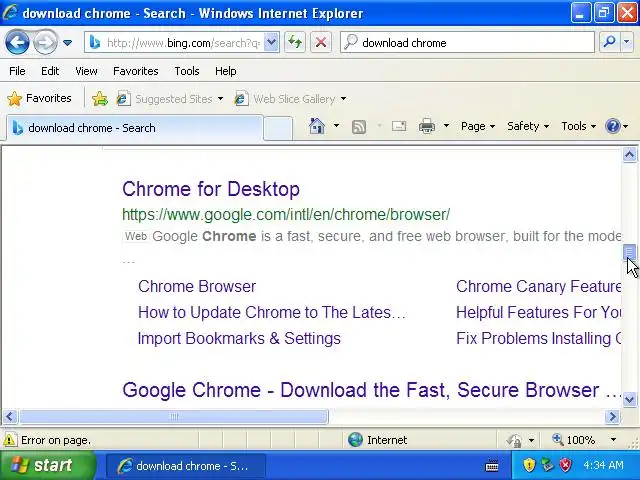Open the Safety command menu
640x480 pixels.
point(528,126)
